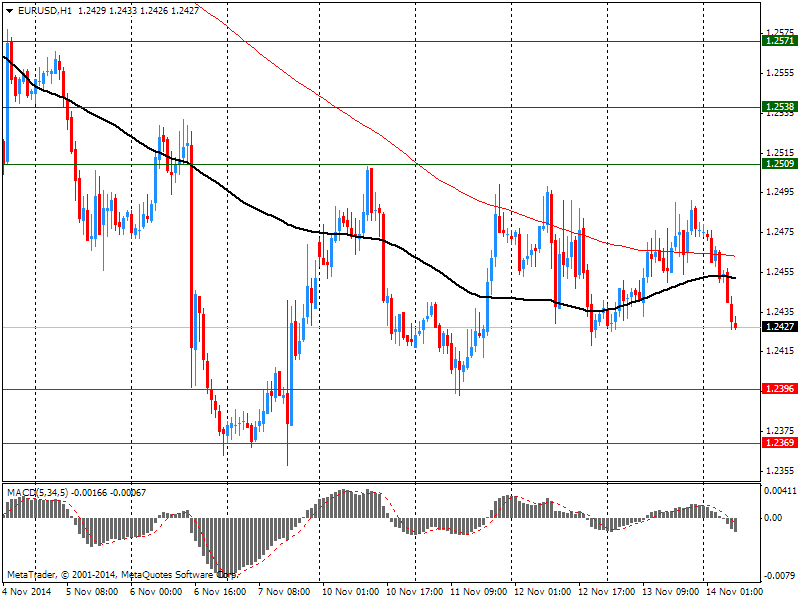Click the 1.2495 price axis value

pyautogui.click(x=780, y=191)
